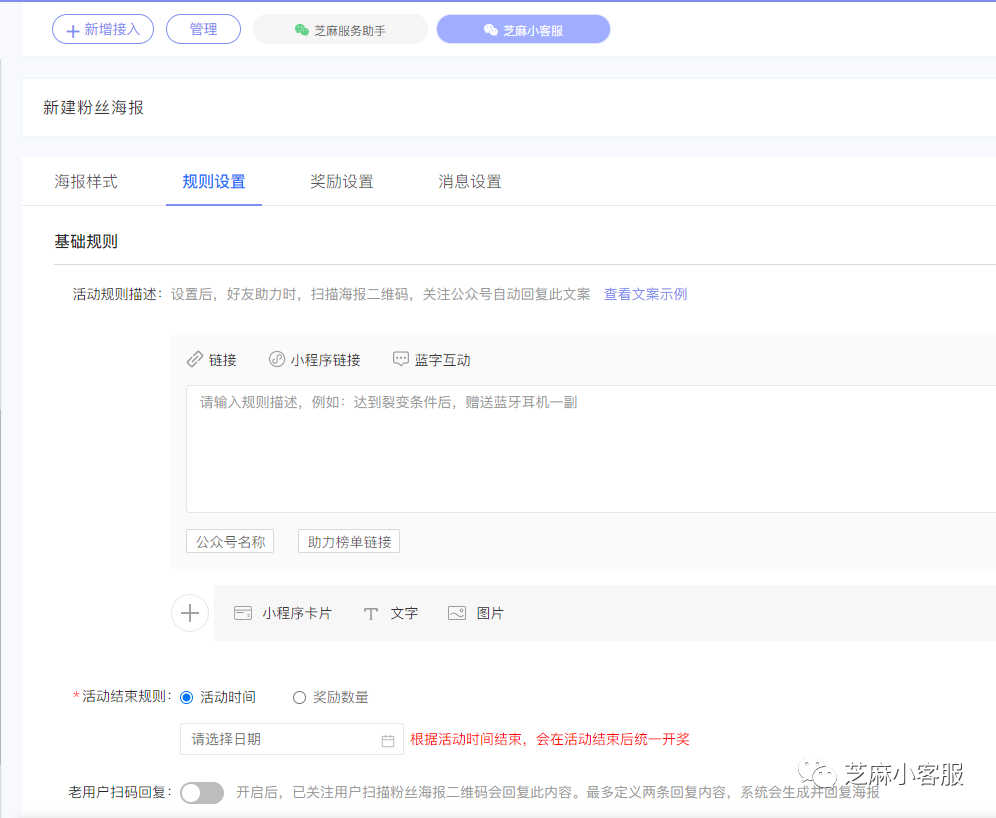Click the 蓝字互动 speech bubble icon
Image resolution: width=996 pixels, height=818 pixels.
[401, 359]
